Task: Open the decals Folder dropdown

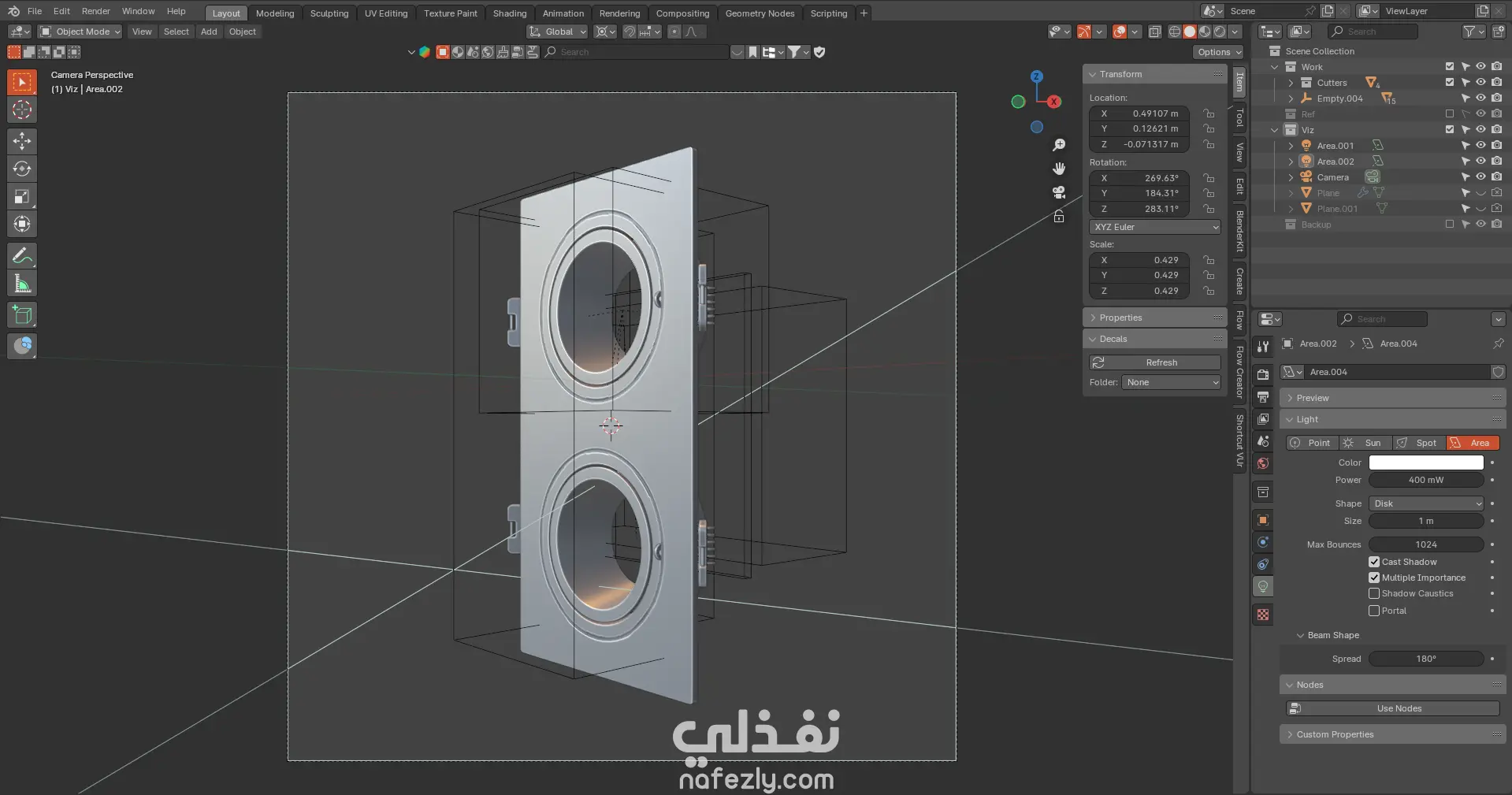Action: pos(1172,382)
